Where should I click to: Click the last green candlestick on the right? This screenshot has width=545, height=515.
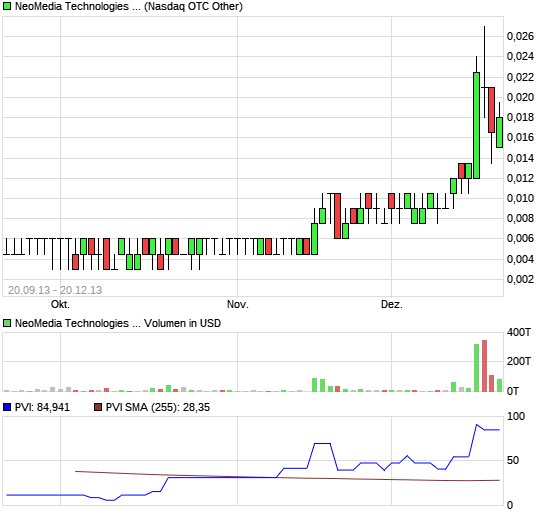click(499, 132)
